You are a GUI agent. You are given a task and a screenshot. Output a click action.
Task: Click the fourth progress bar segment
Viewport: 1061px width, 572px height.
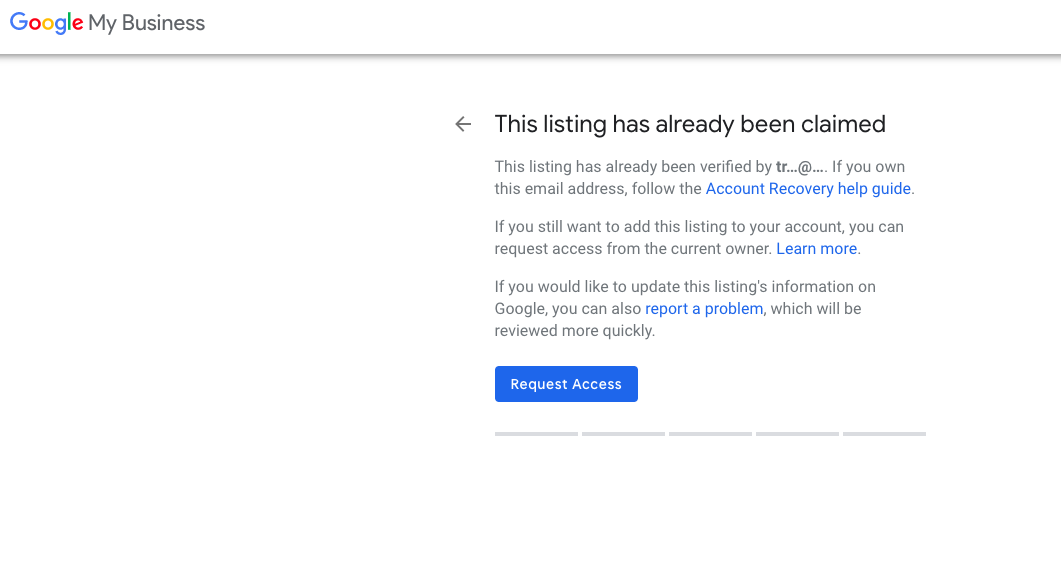tap(797, 434)
